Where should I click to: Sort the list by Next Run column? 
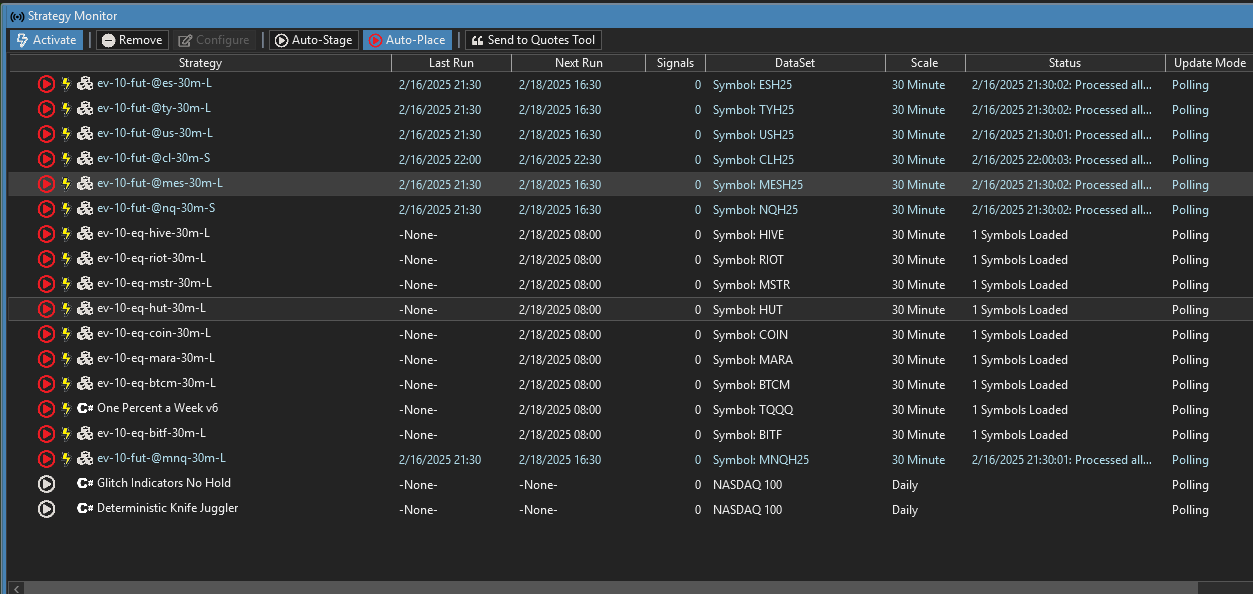point(578,63)
